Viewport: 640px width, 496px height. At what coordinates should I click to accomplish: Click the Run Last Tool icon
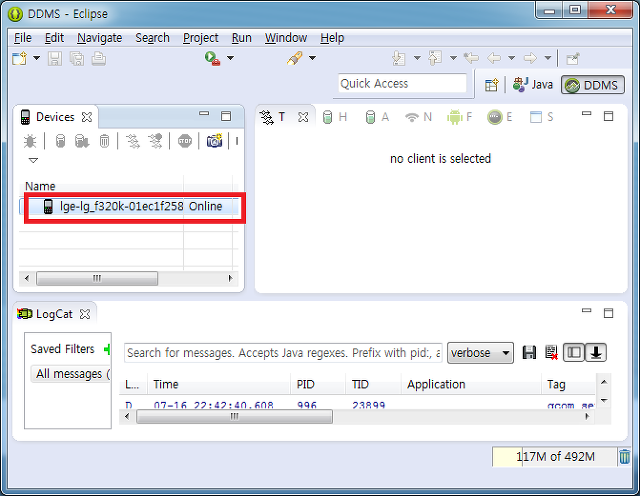pos(212,58)
